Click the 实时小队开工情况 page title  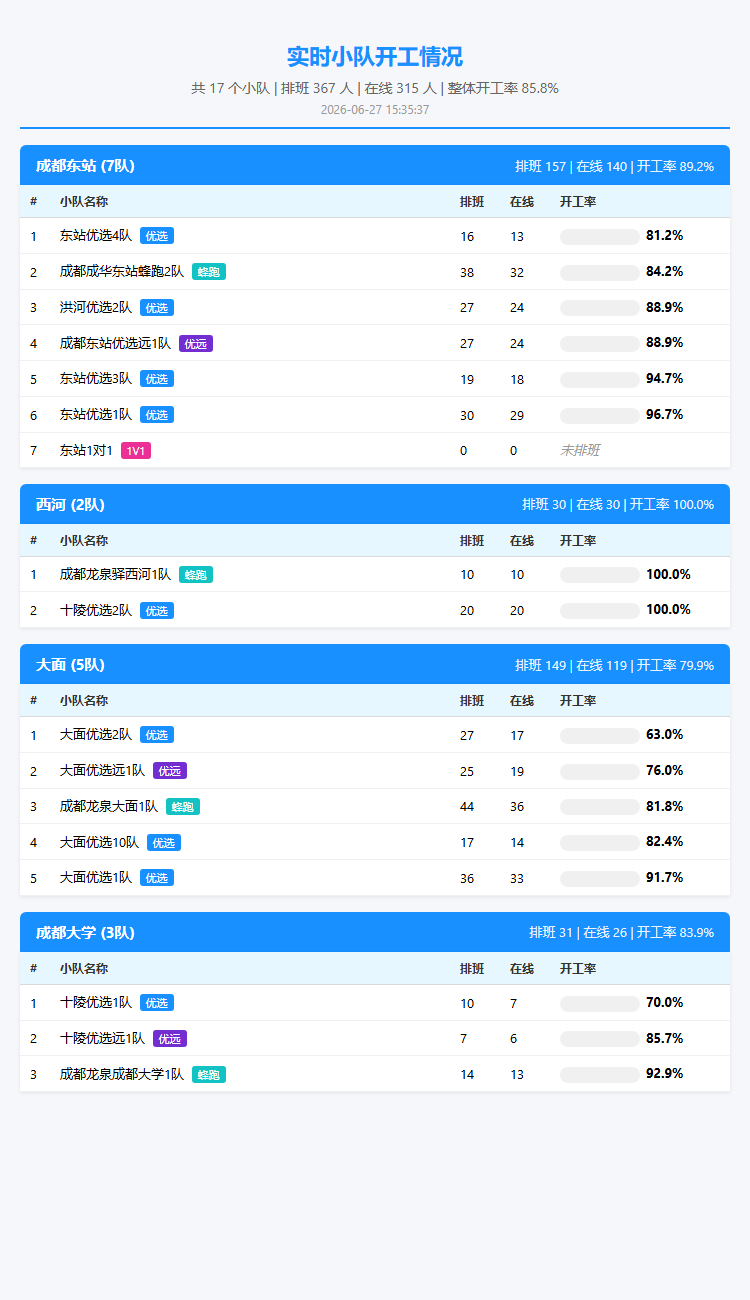[x=375, y=57]
